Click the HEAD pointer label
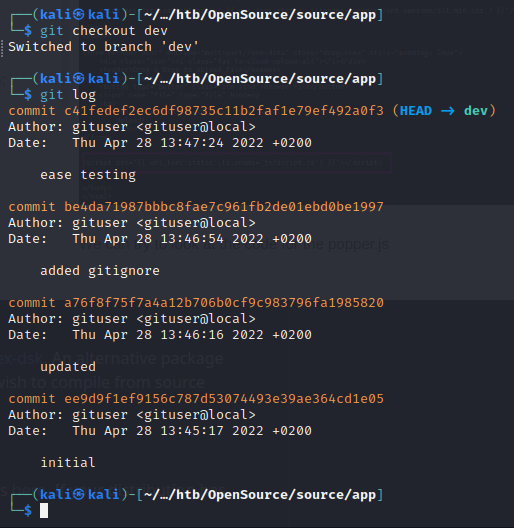The image size is (514, 528). 416,111
